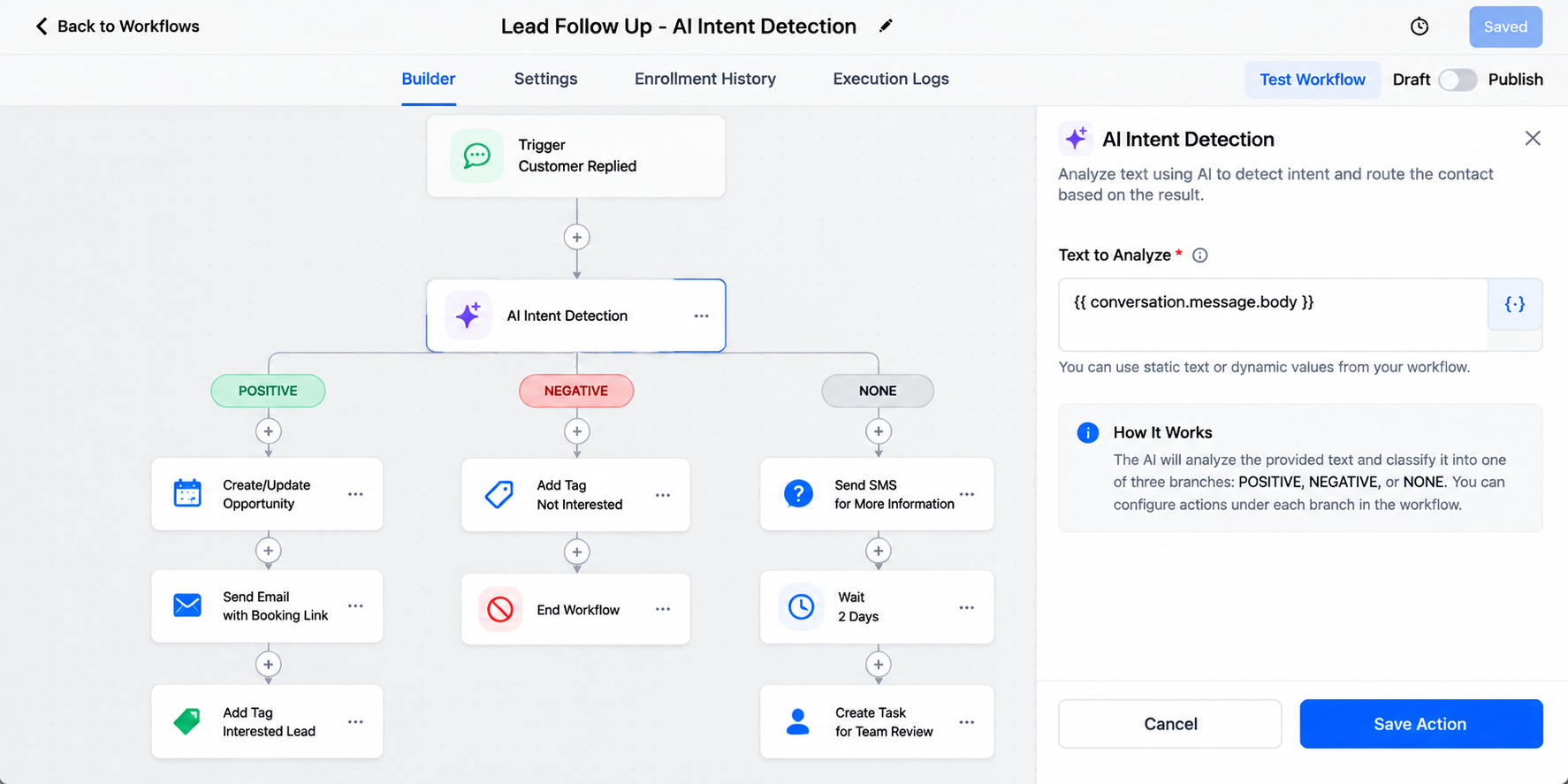Viewport: 1568px width, 784px height.
Task: Add a step below the Trigger node
Action: [x=577, y=237]
